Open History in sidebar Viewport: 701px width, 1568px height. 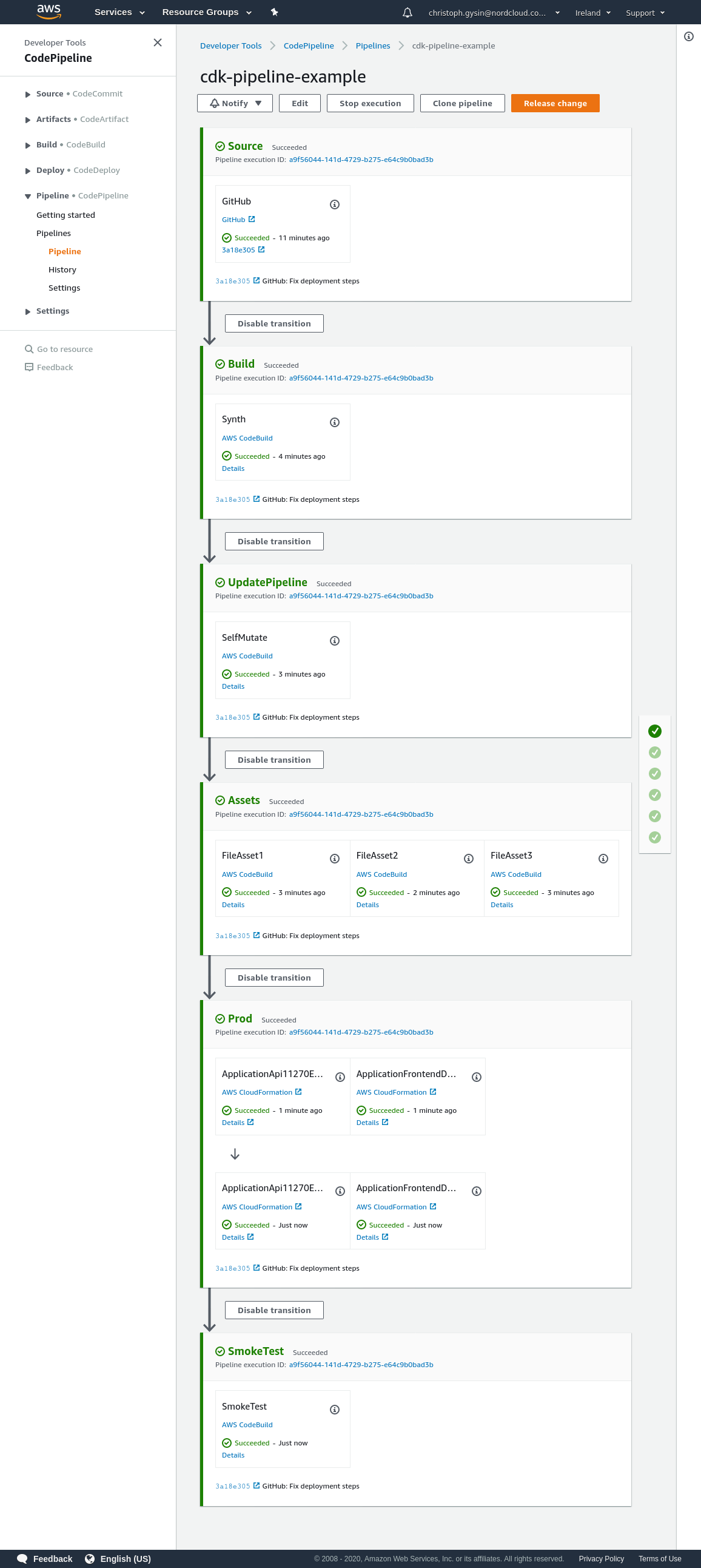point(62,270)
